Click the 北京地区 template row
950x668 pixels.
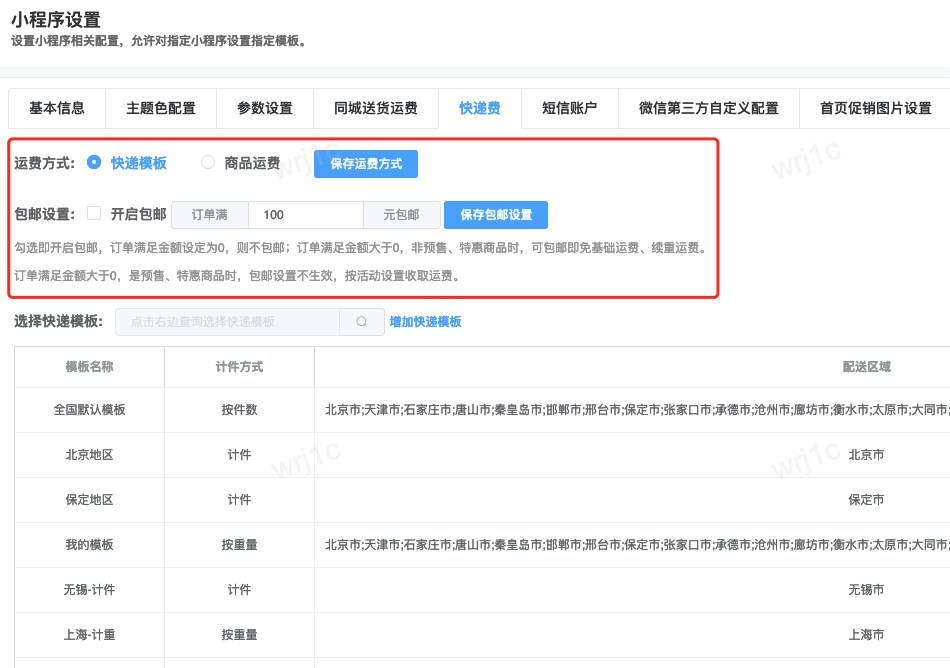tap(89, 455)
